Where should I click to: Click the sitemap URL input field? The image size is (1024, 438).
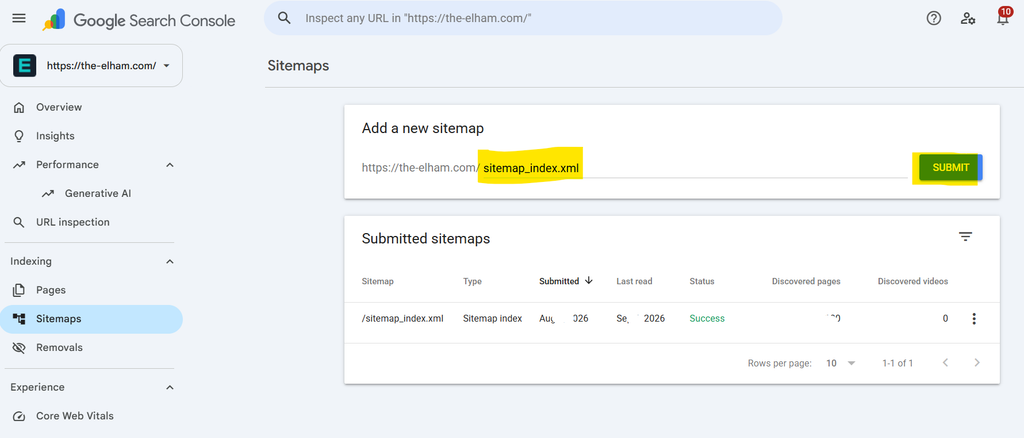694,168
